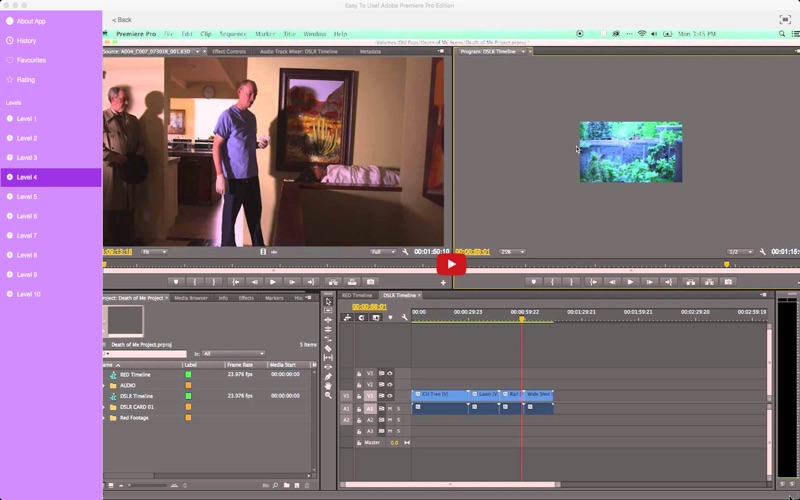
Task: Open Source monitor button editor plus
Action: click(x=443, y=283)
